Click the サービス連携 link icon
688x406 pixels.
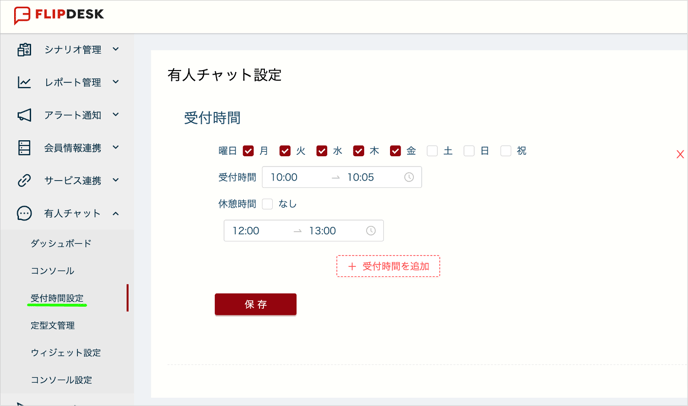click(x=24, y=180)
